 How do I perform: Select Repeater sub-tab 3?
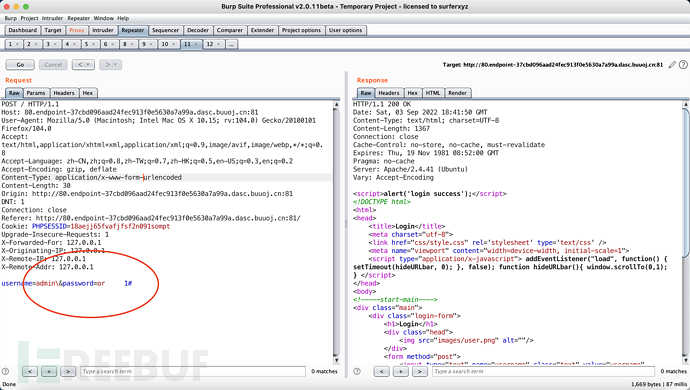click(x=51, y=44)
